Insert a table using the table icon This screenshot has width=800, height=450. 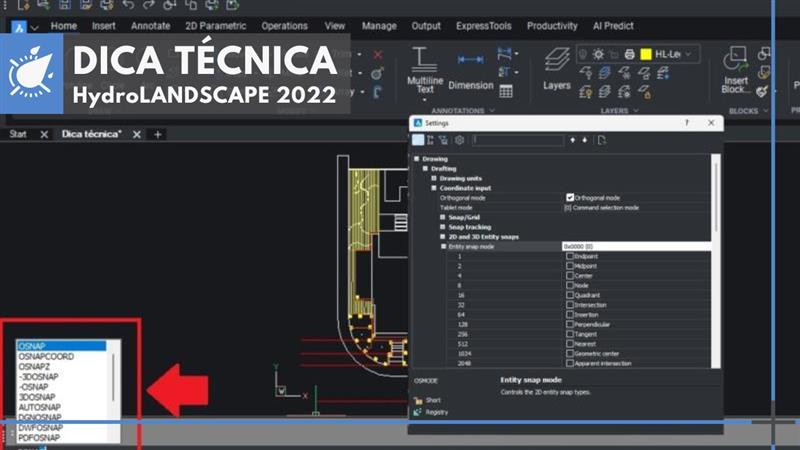coord(506,91)
